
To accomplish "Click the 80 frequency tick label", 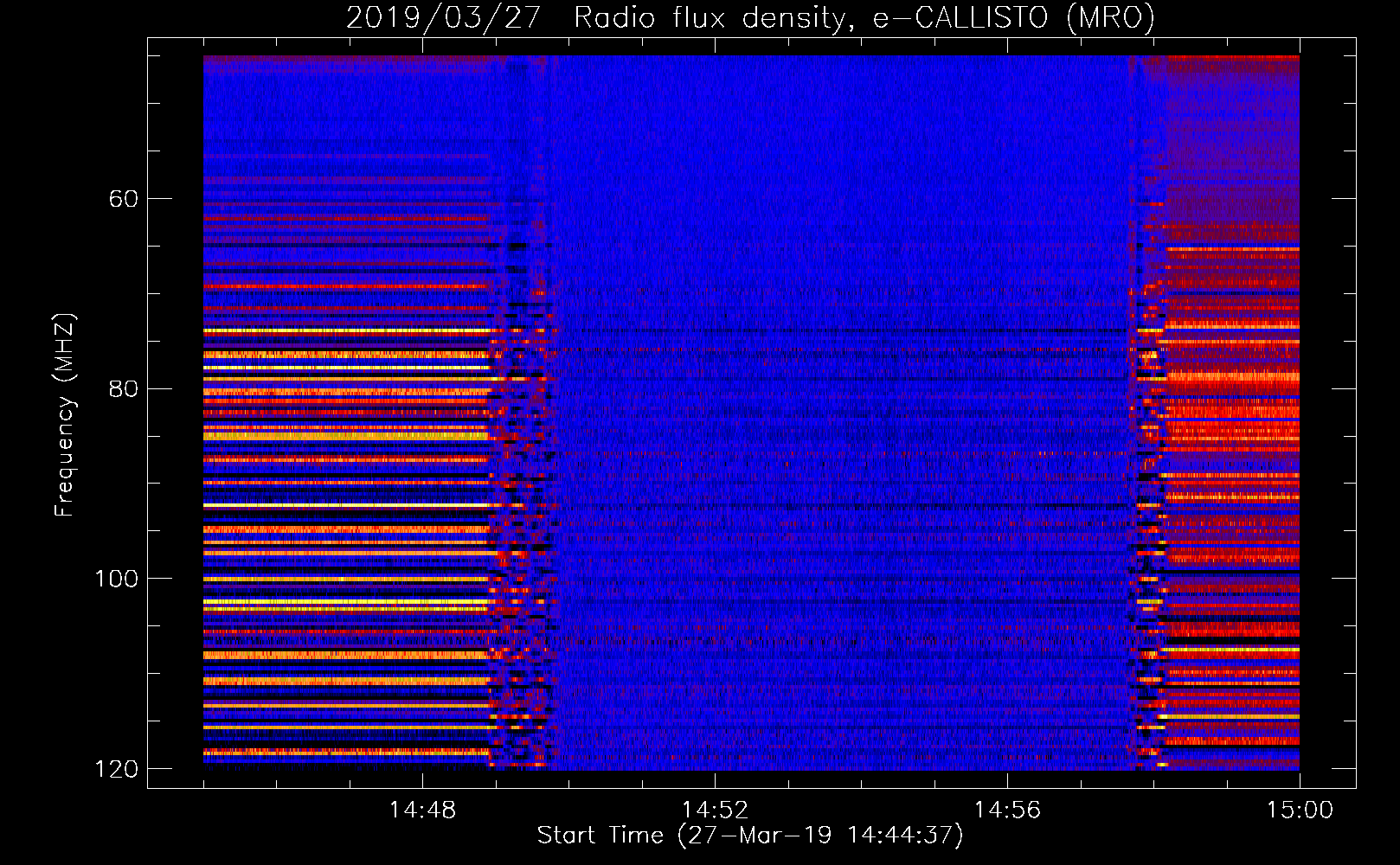I will [x=124, y=388].
